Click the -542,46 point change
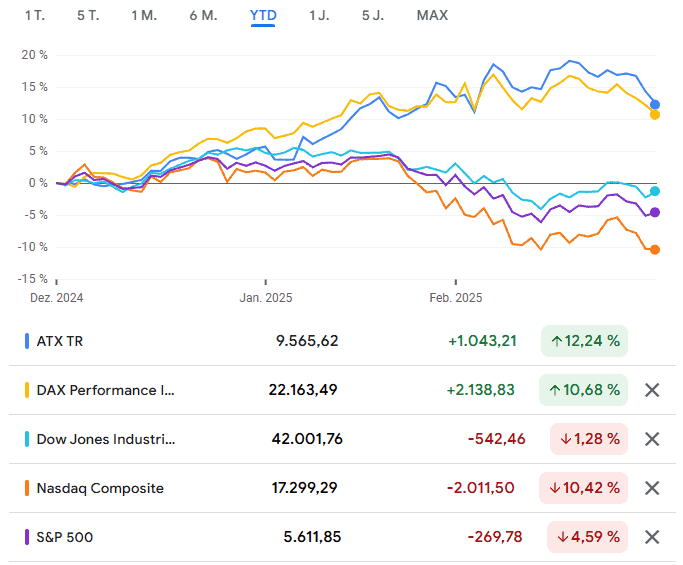This screenshot has width=683, height=565. coord(497,439)
